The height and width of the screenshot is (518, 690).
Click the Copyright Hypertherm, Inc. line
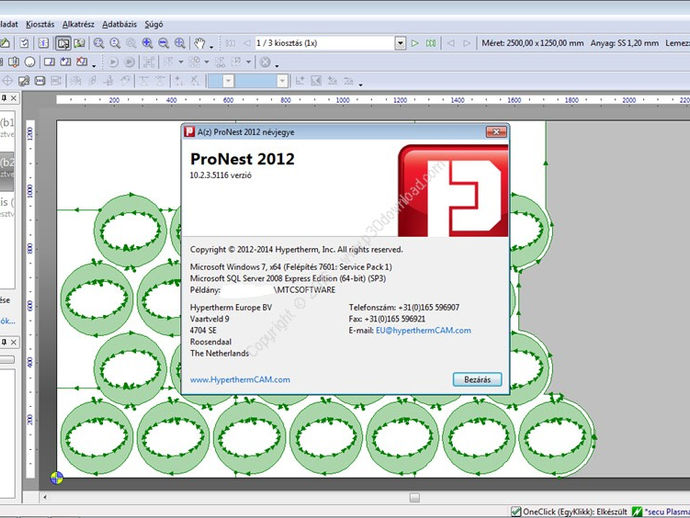pos(297,250)
